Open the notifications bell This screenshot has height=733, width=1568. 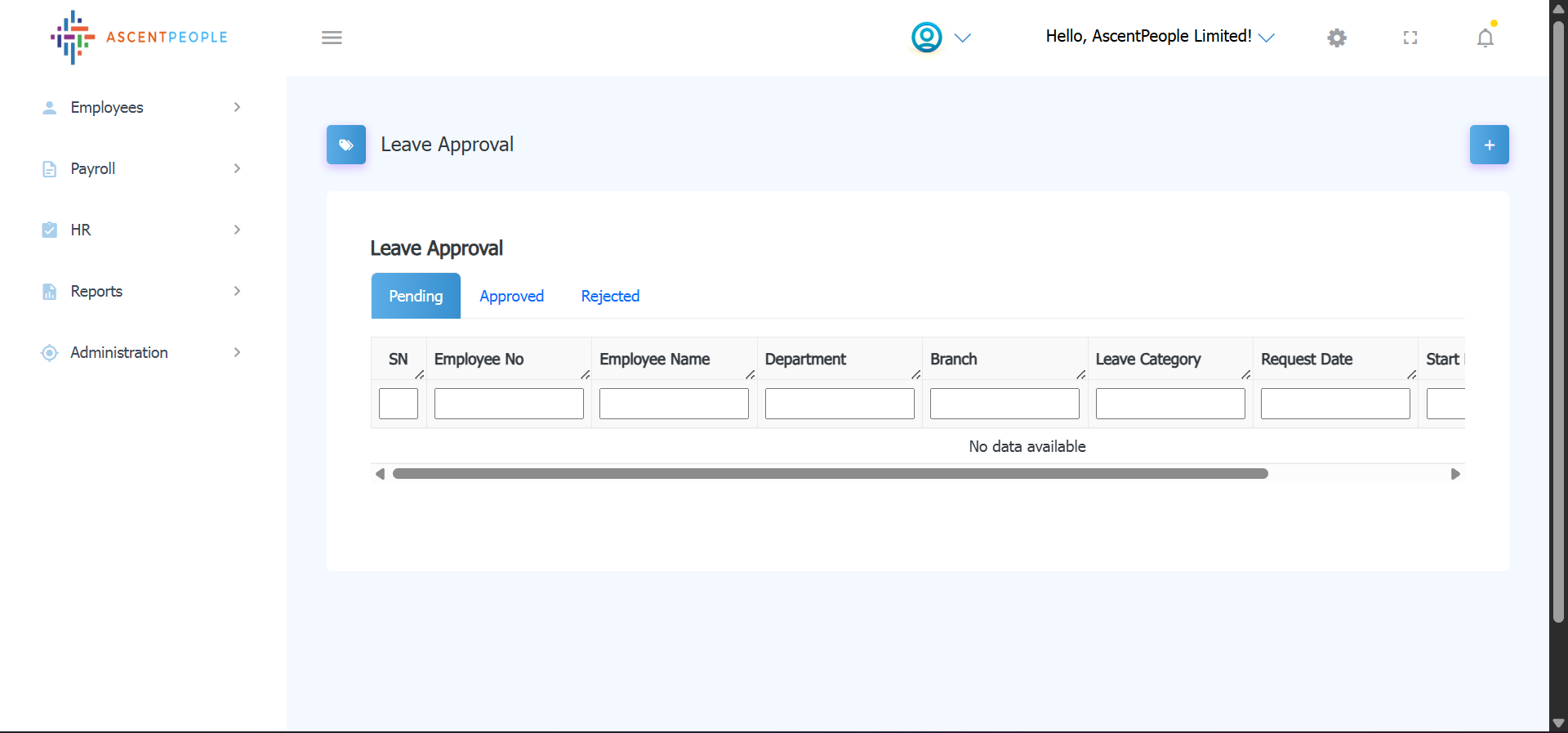(1485, 38)
